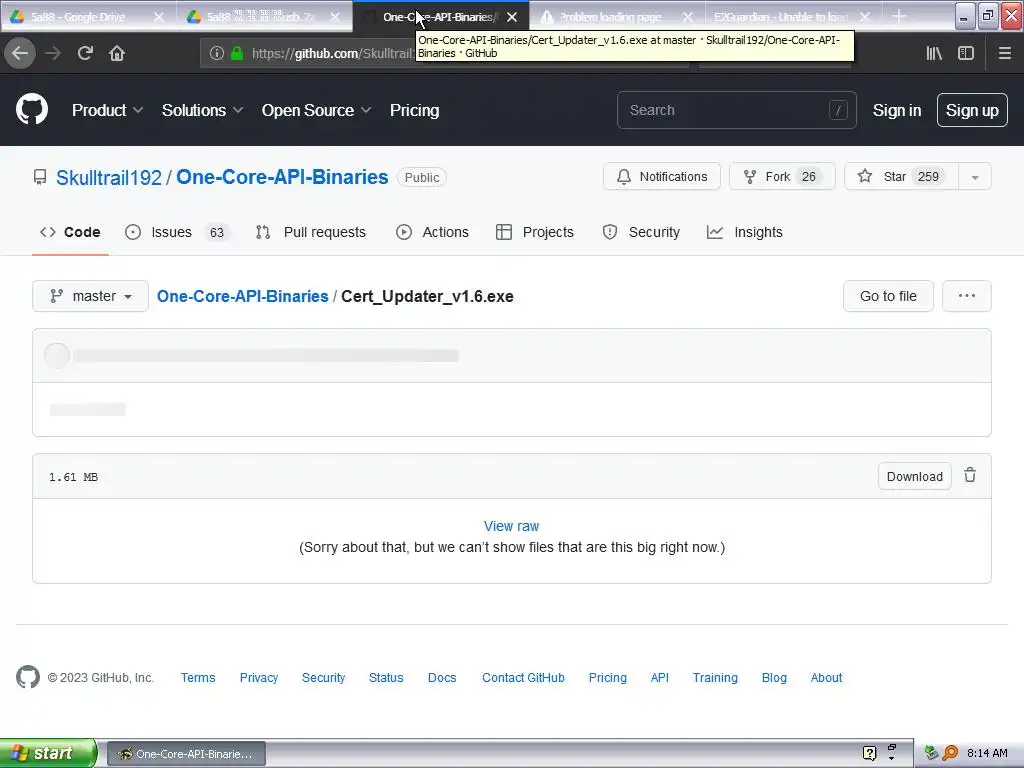This screenshot has width=1024, height=768.
Task: Open the master branch selector dropdown
Action: tap(90, 296)
